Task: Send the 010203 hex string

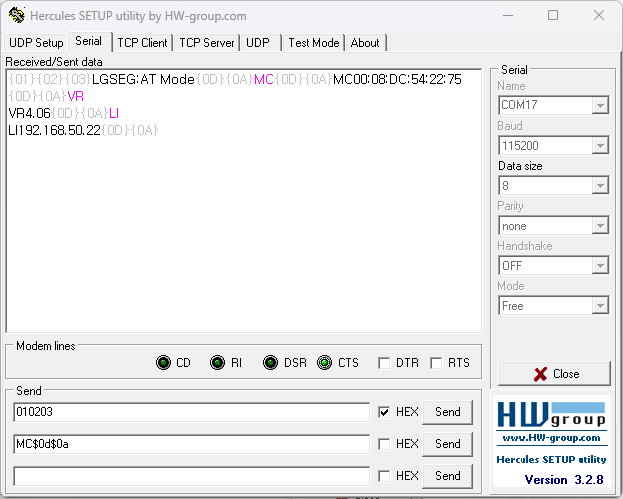Action: 447,412
